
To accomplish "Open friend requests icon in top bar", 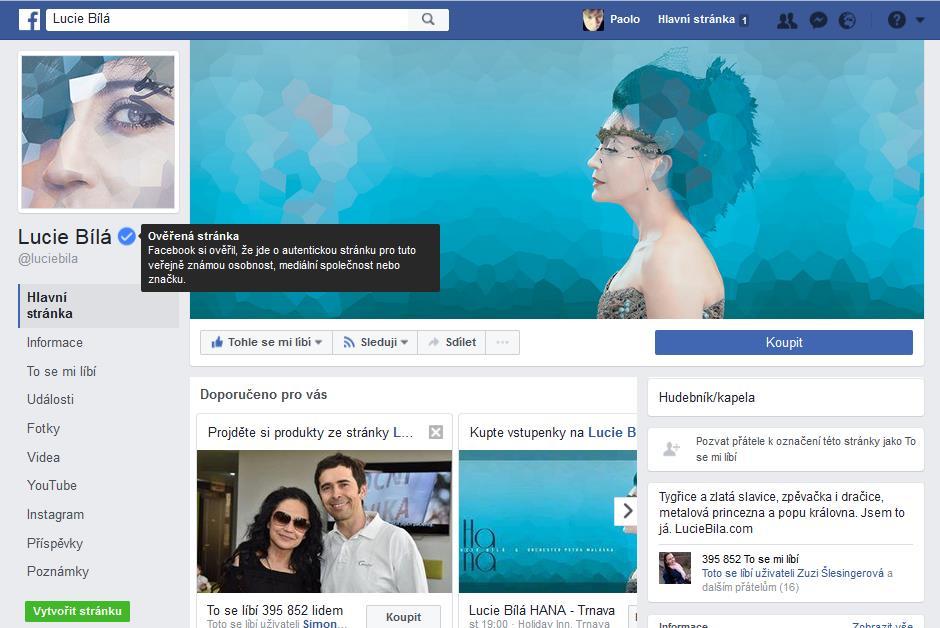I will (x=787, y=20).
